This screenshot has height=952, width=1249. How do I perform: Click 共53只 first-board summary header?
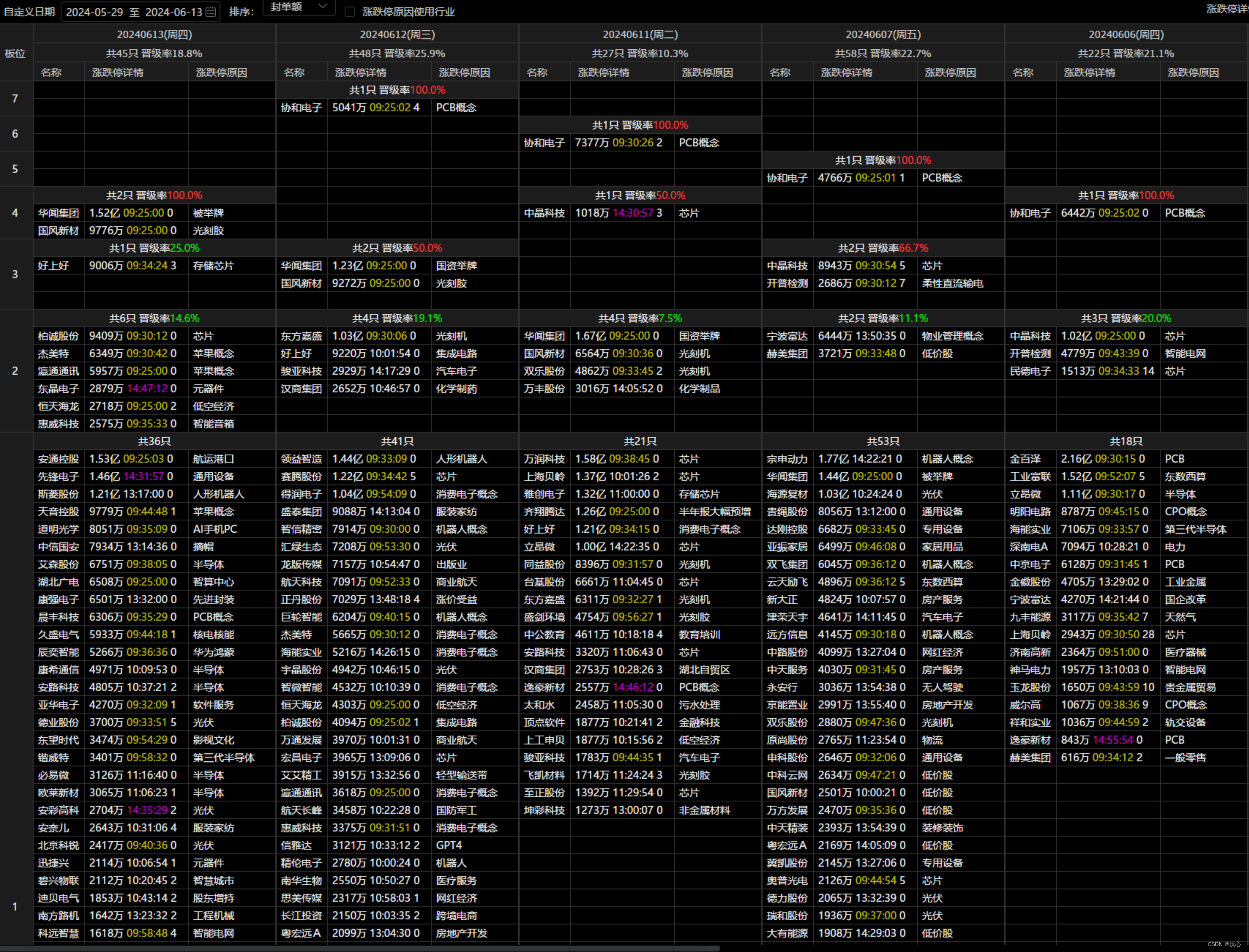[x=883, y=442]
